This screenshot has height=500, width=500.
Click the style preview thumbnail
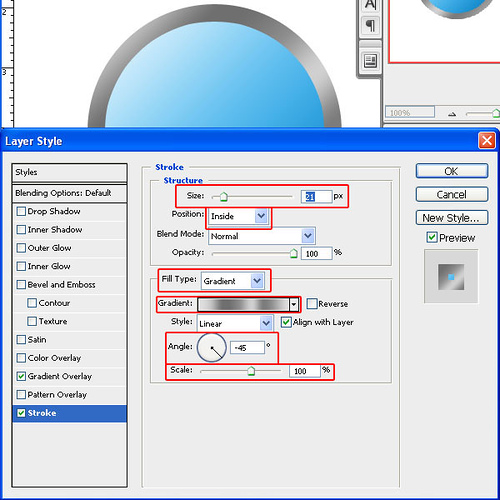pos(451,277)
